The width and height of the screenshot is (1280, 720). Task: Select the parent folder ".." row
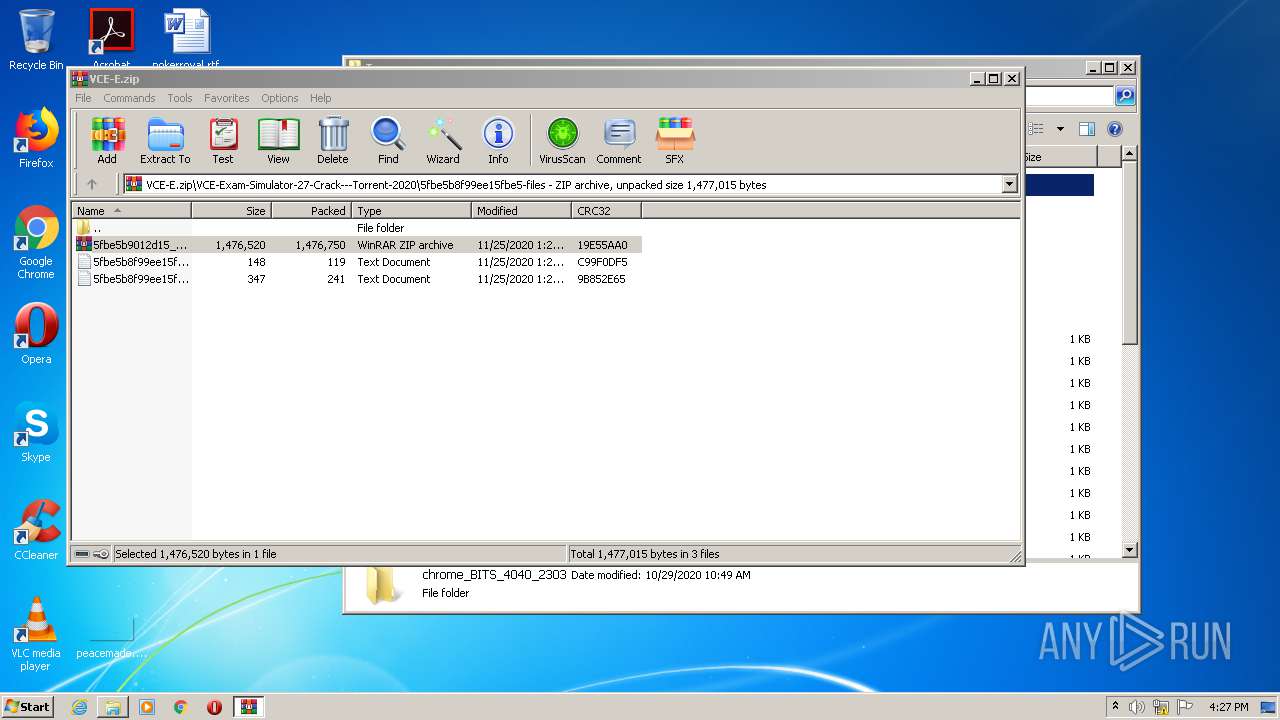click(357, 228)
